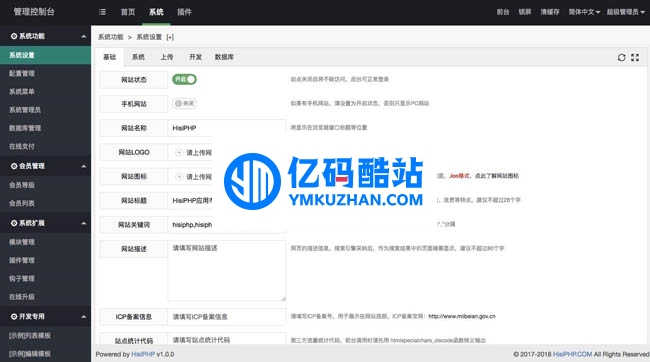The image size is (650, 362).
Task: Switch to the 基础 tab
Action: [x=109, y=57]
